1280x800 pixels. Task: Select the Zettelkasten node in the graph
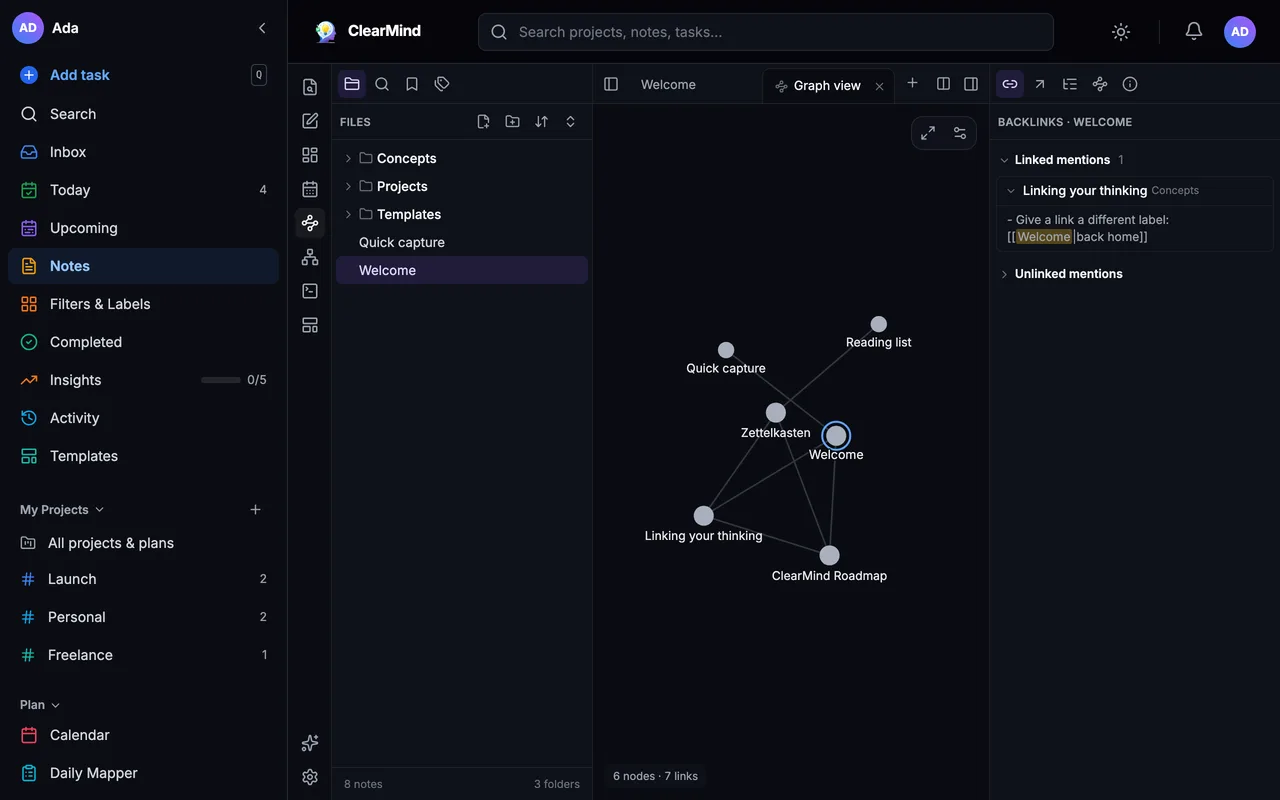pyautogui.click(x=776, y=413)
